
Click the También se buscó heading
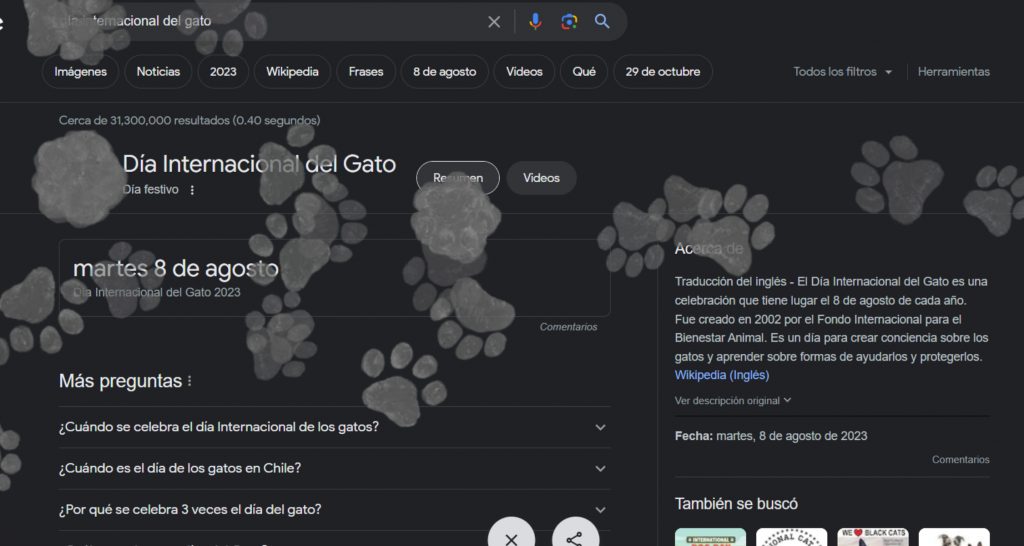pos(736,504)
